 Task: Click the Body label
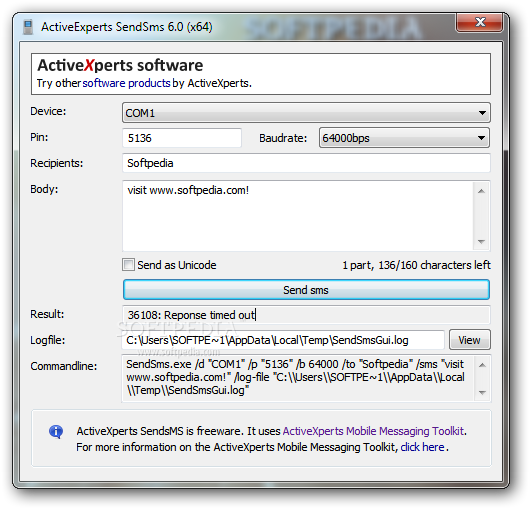pos(44,189)
